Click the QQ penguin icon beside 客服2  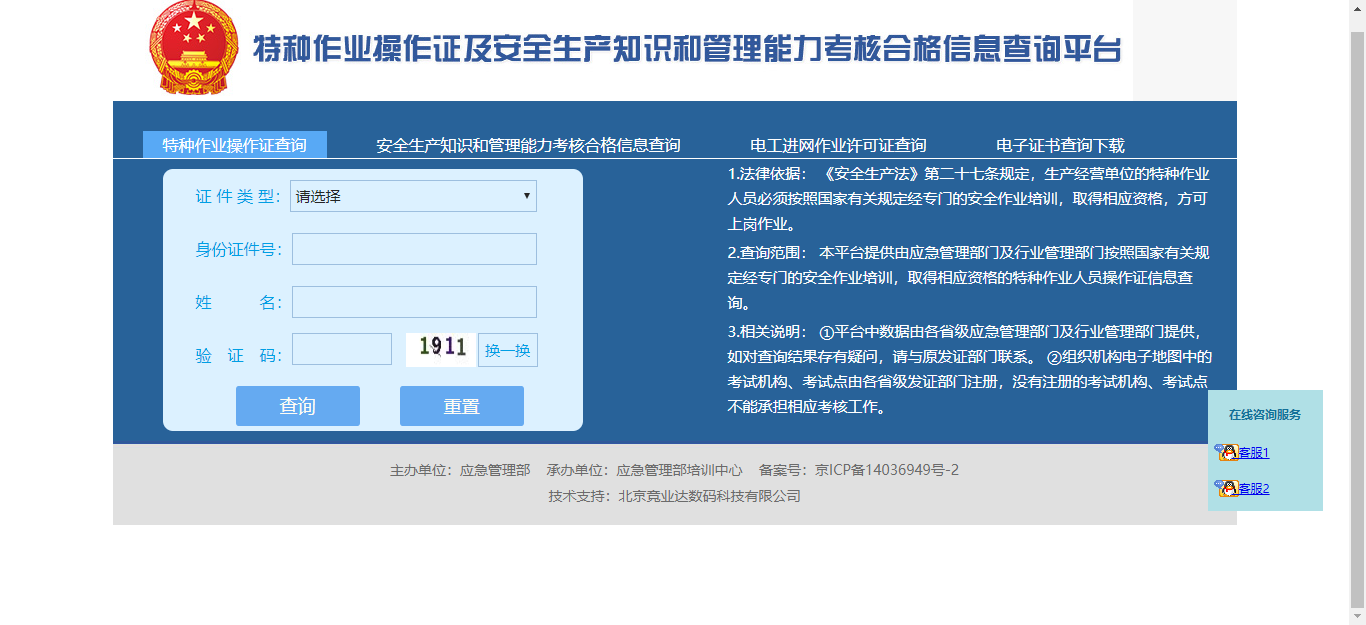tap(1227, 488)
